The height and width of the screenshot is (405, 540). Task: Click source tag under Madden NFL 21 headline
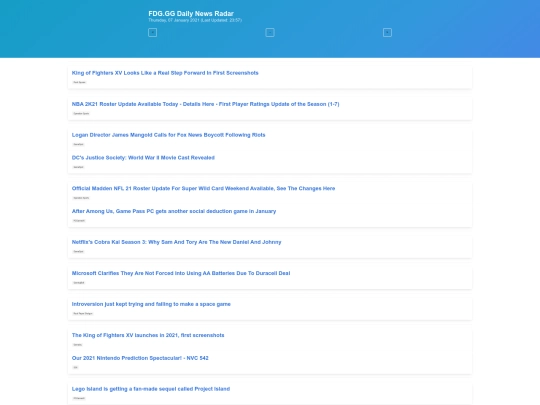point(81,198)
